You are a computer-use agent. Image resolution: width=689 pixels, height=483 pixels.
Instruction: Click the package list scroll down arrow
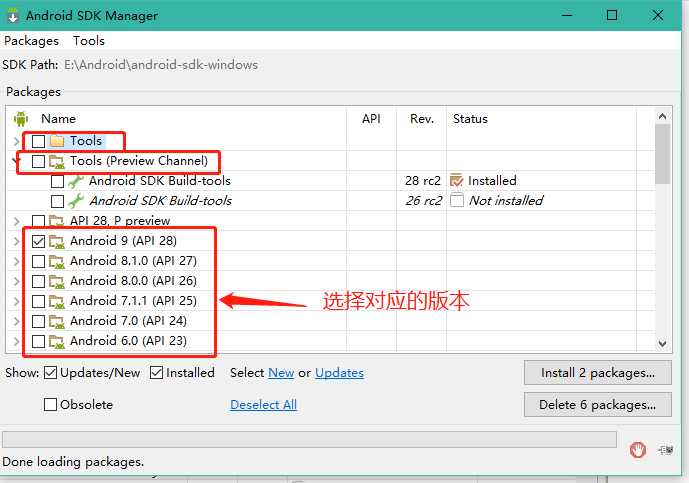[x=662, y=343]
